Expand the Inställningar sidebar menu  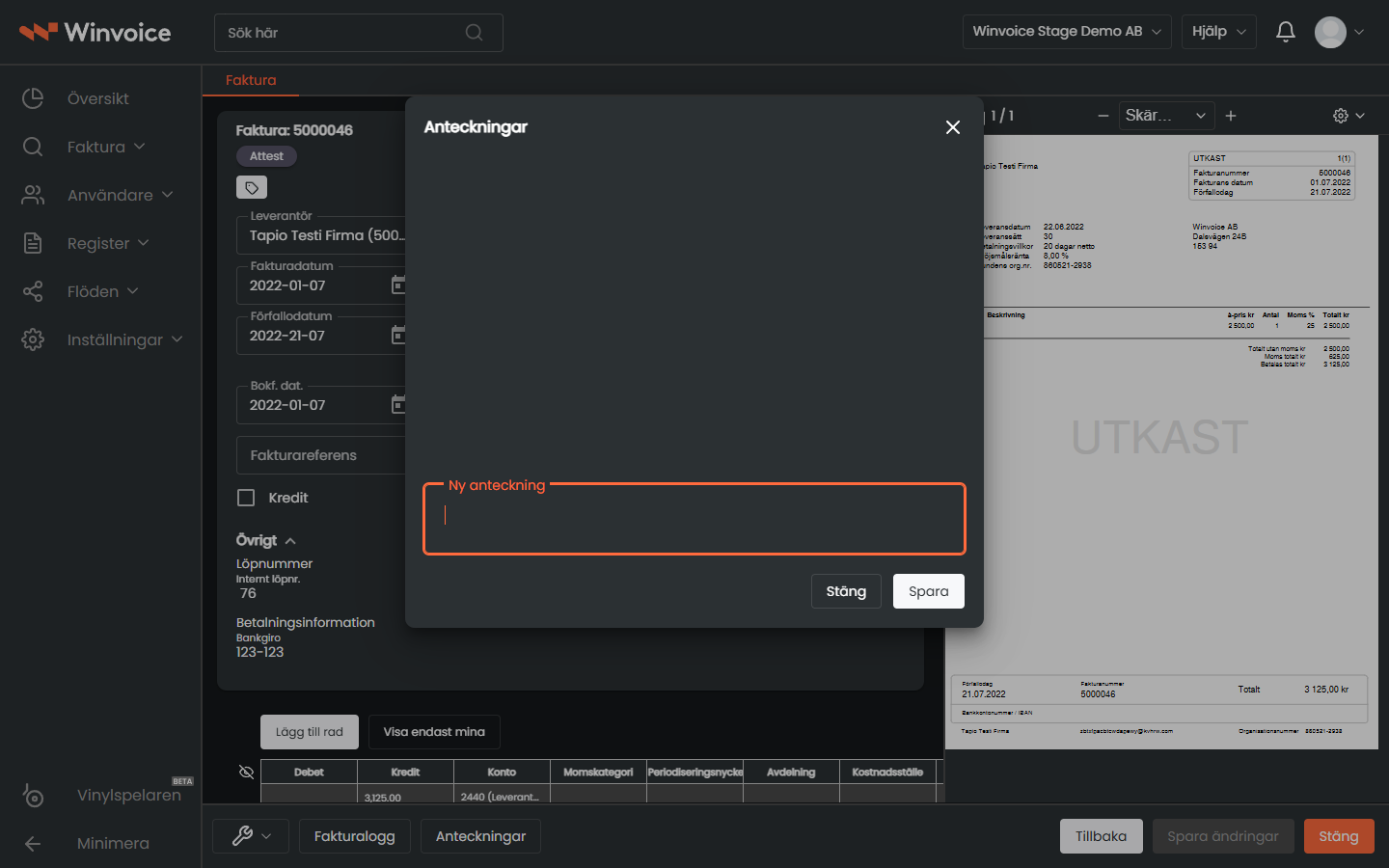tap(100, 339)
